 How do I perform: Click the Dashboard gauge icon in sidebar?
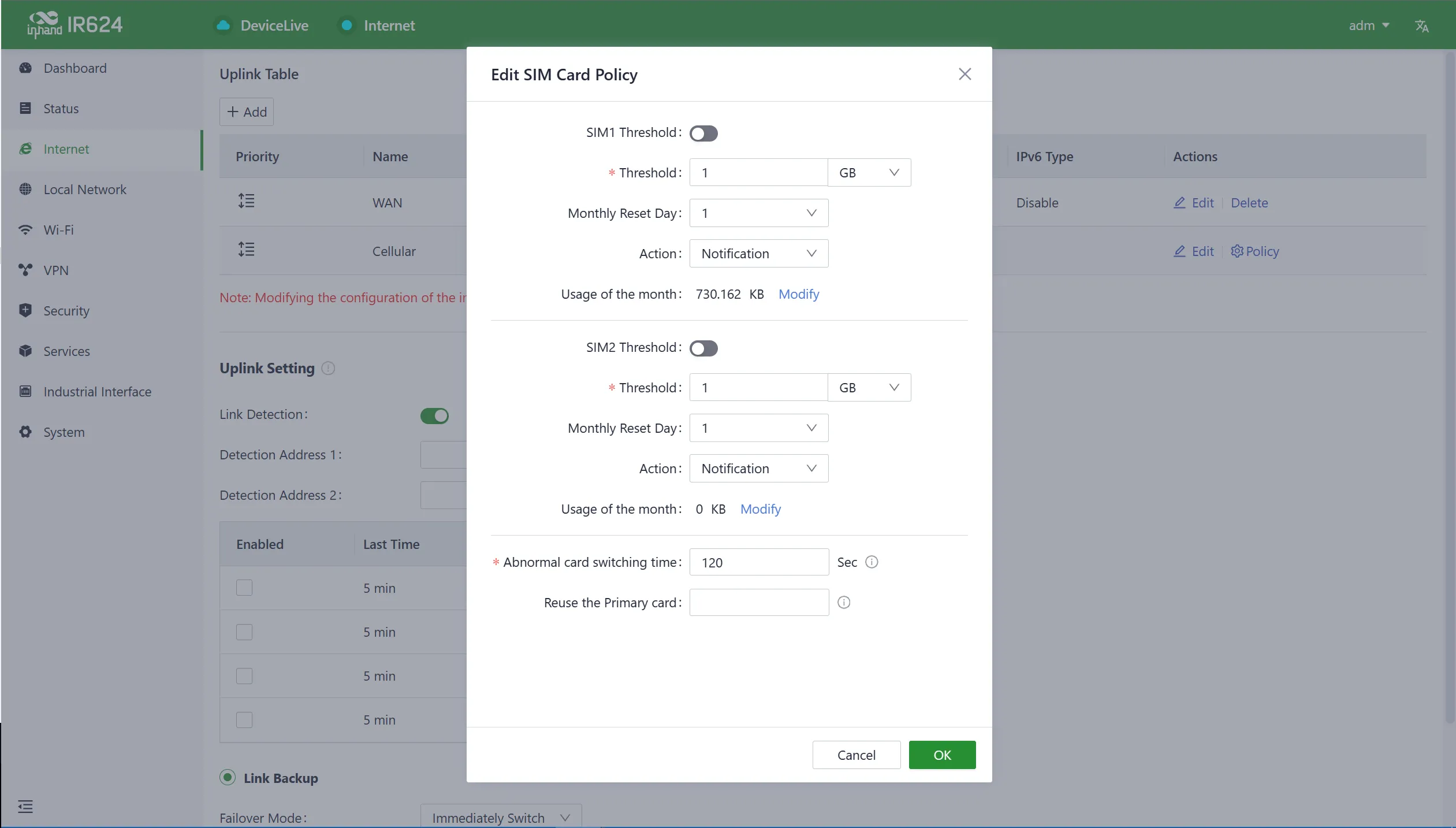tap(25, 68)
